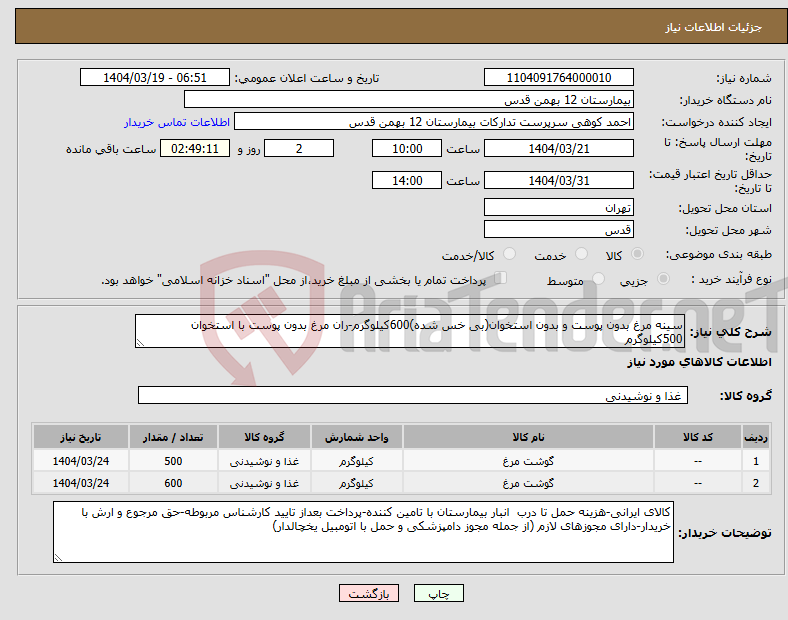Click the requester field احمد کوهی
The image size is (788, 620).
tap(434, 122)
